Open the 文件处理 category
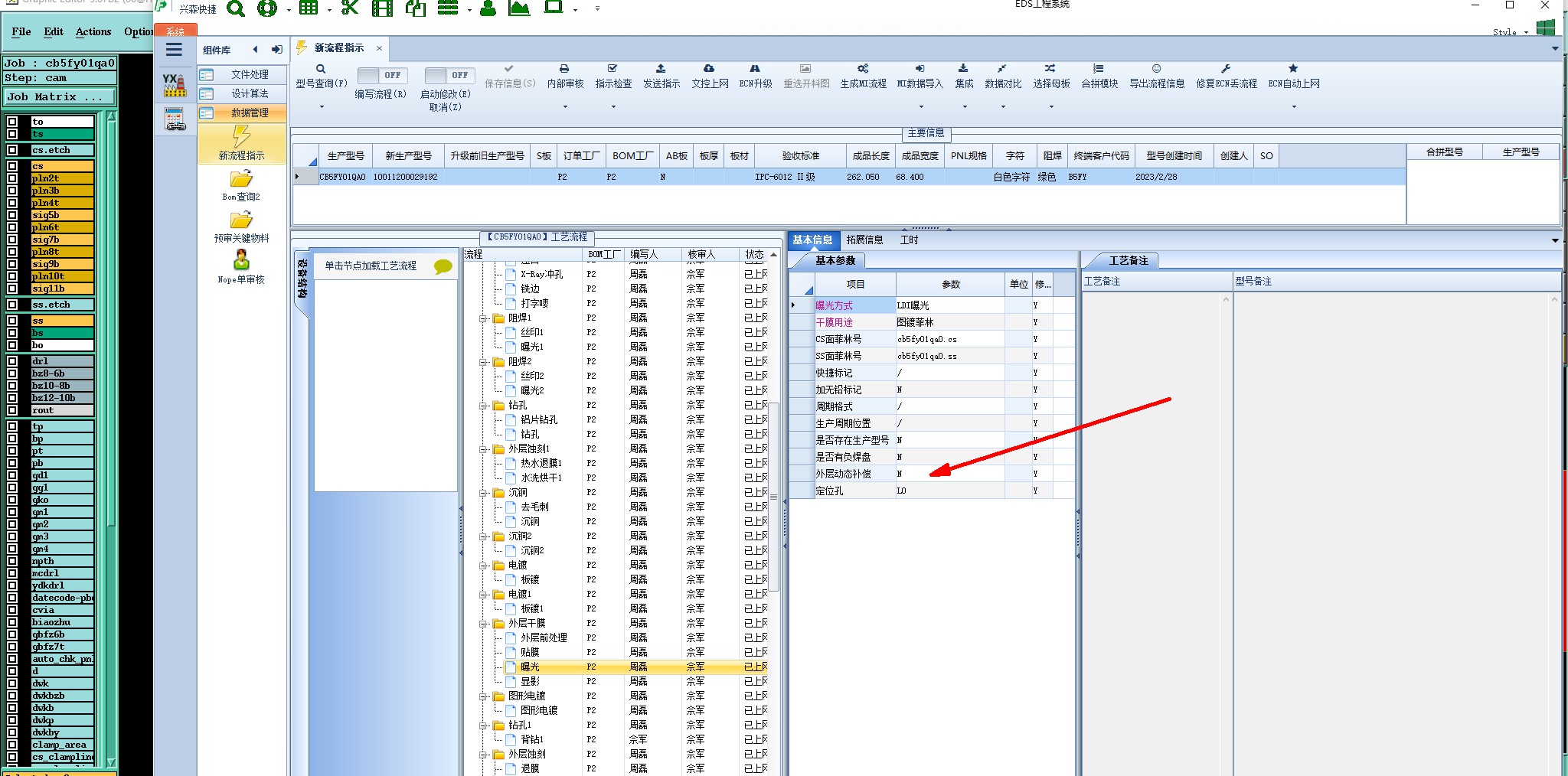This screenshot has height=776, width=1568. [242, 74]
